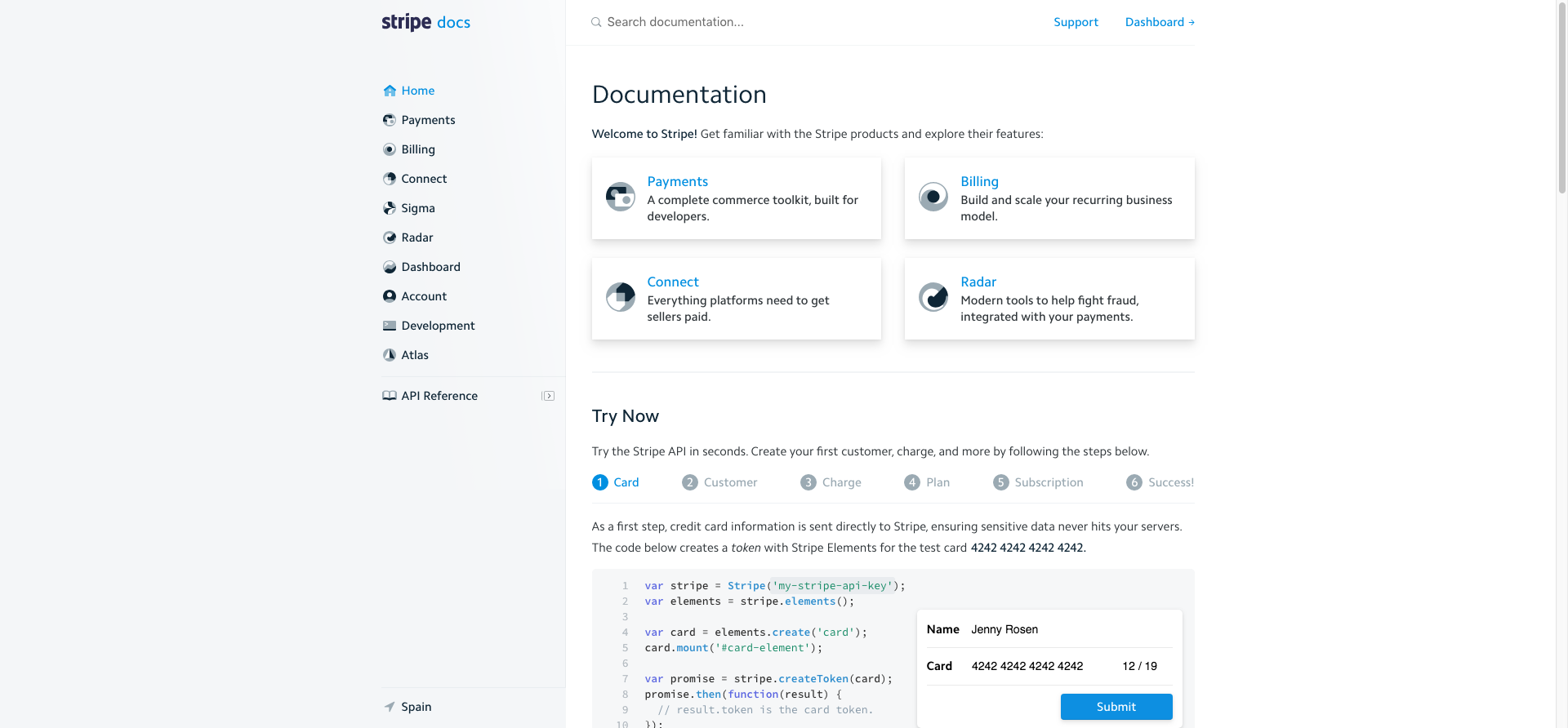Open the Dashboard link in header

[x=1160, y=22]
